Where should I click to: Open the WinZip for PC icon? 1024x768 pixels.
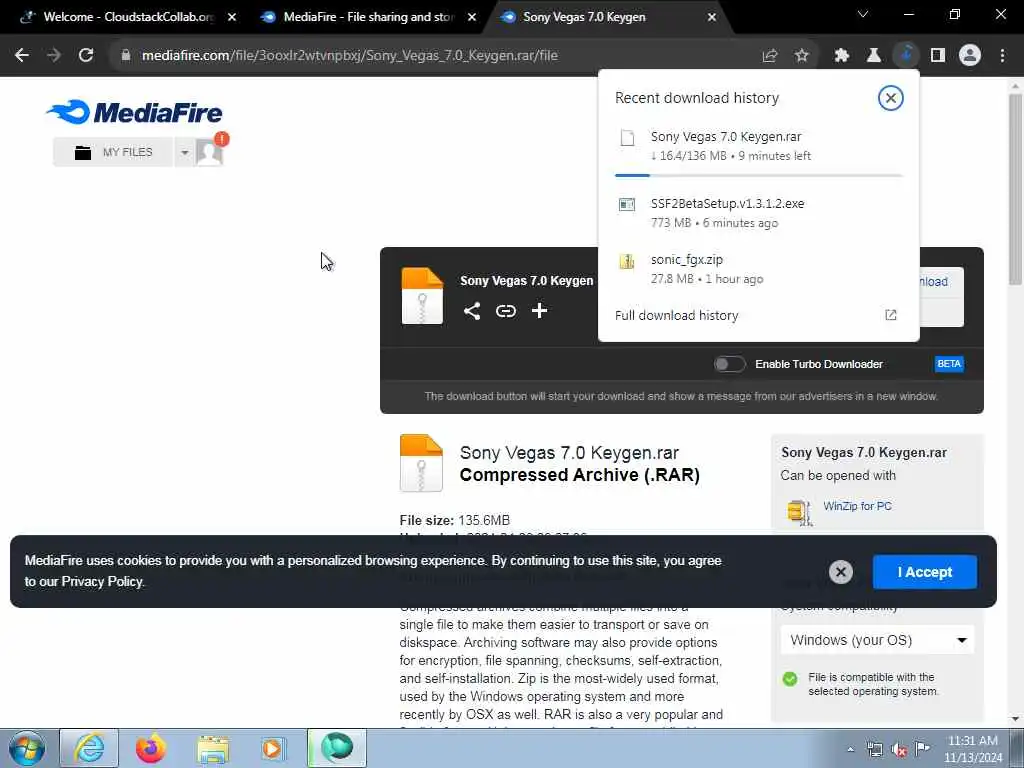pyautogui.click(x=799, y=512)
